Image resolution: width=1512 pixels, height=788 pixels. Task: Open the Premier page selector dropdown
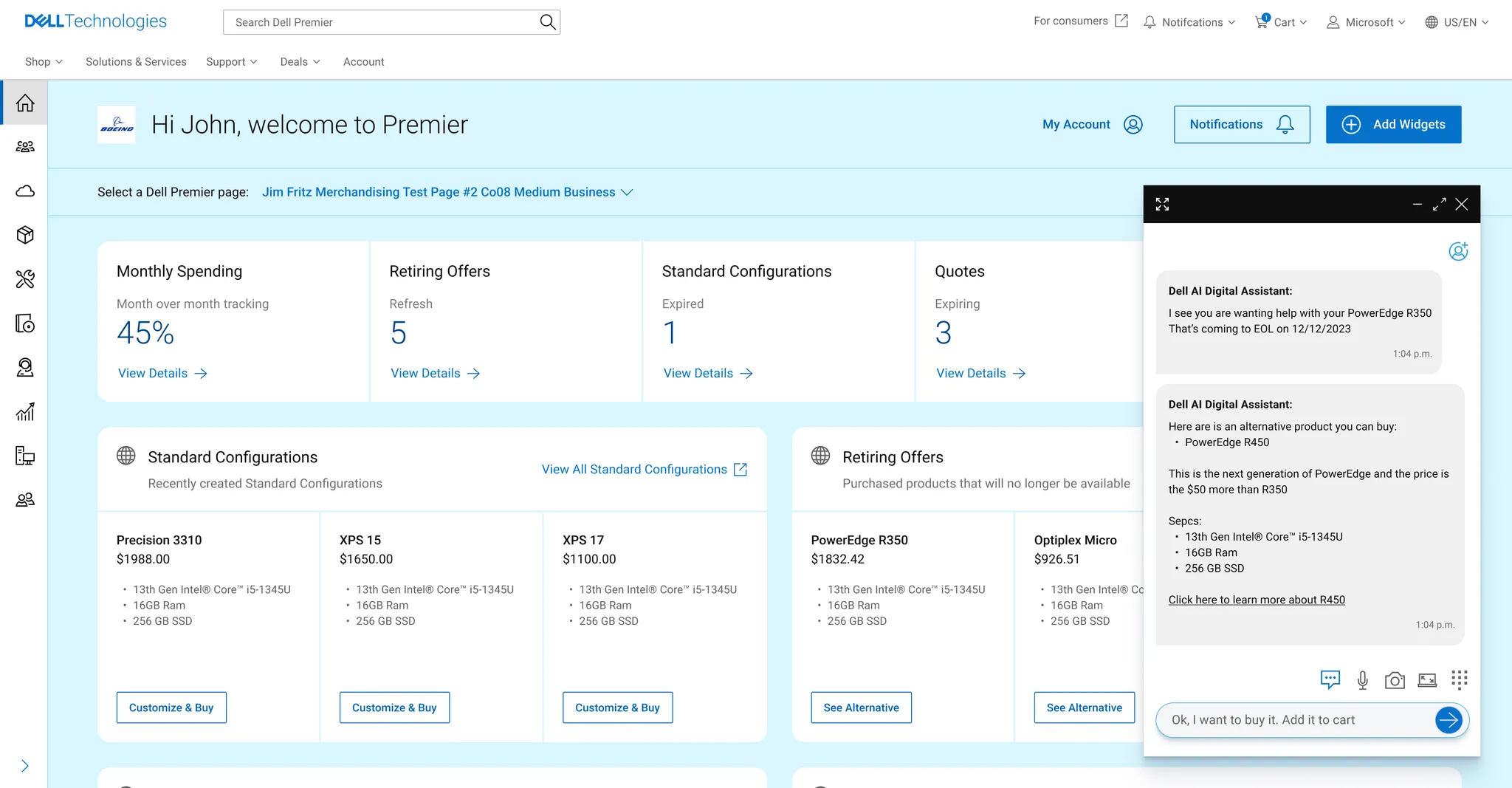tap(447, 192)
